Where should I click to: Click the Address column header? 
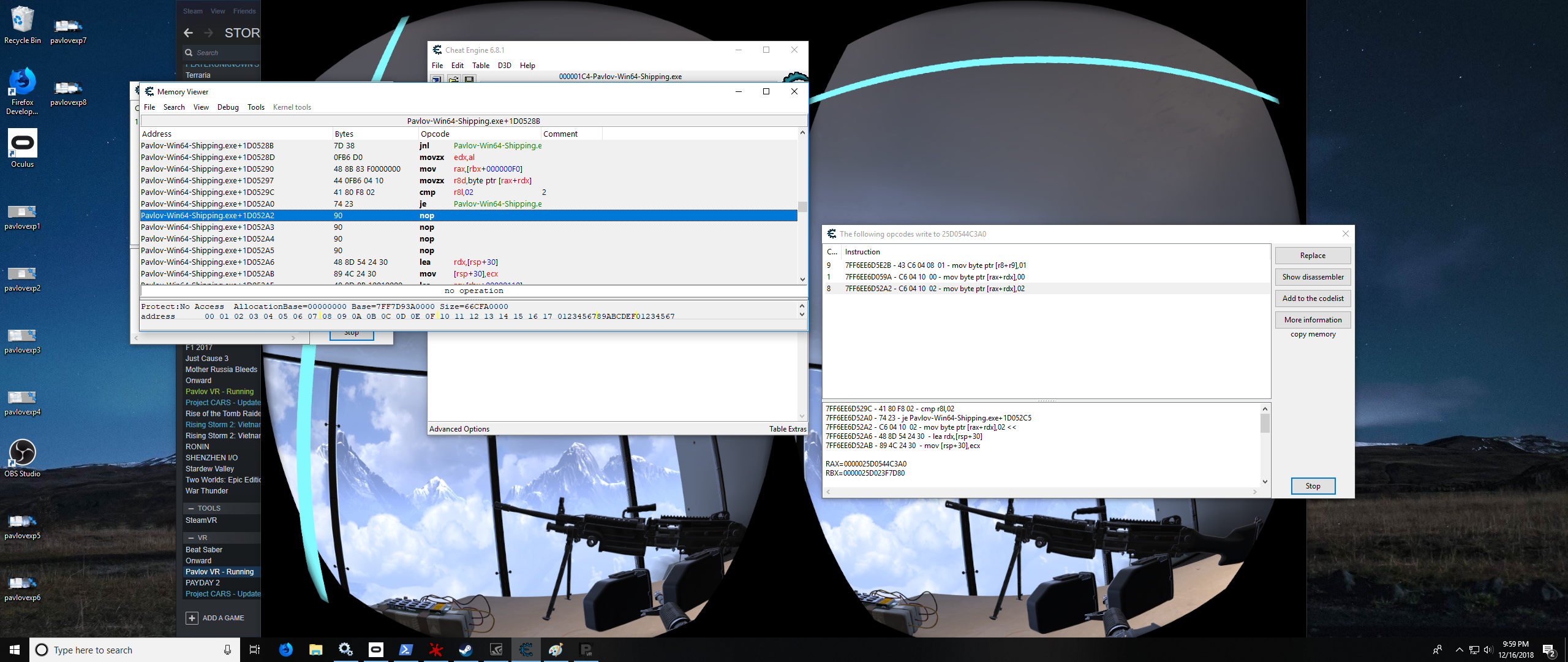pyautogui.click(x=236, y=134)
